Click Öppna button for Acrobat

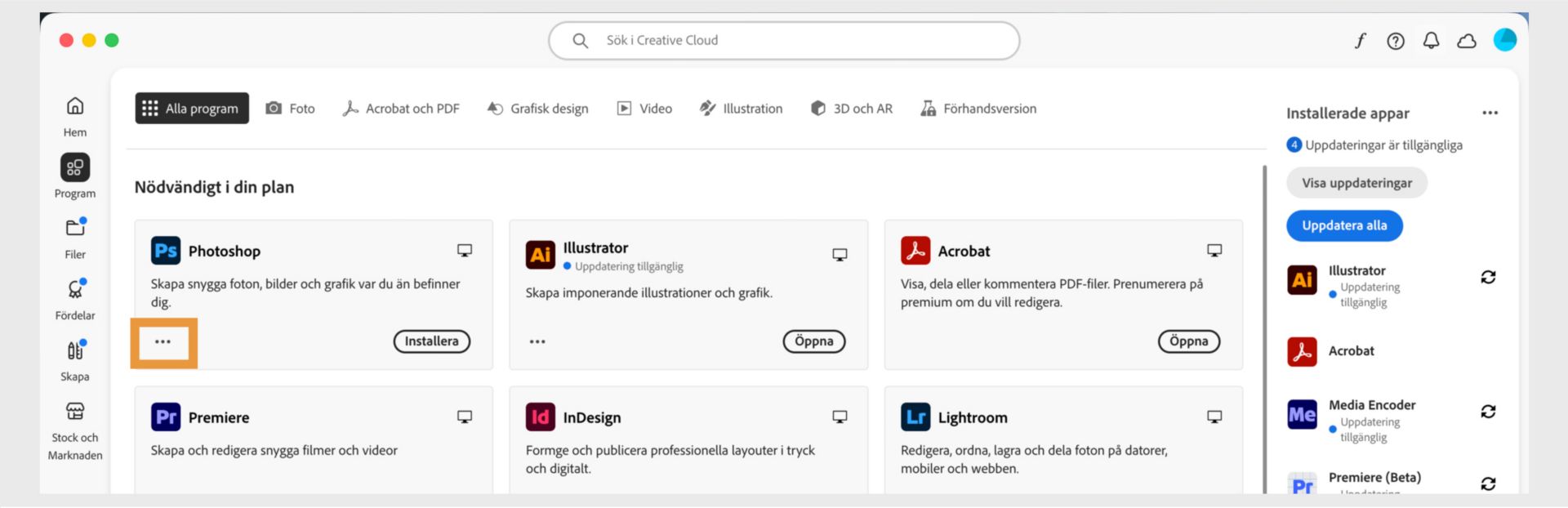click(x=1189, y=341)
